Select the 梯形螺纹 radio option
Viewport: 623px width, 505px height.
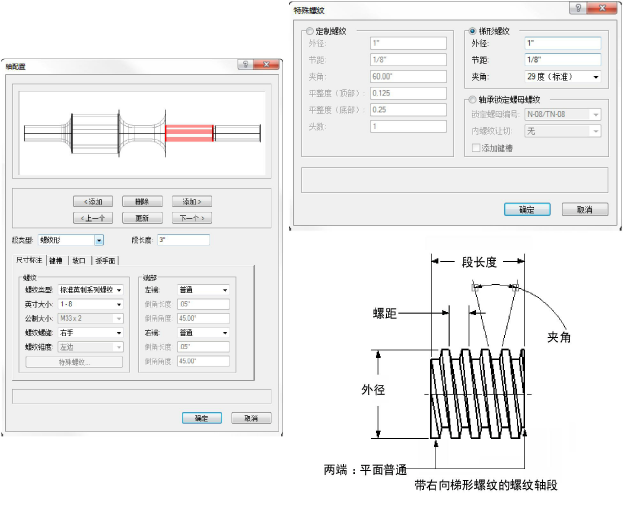click(473, 31)
